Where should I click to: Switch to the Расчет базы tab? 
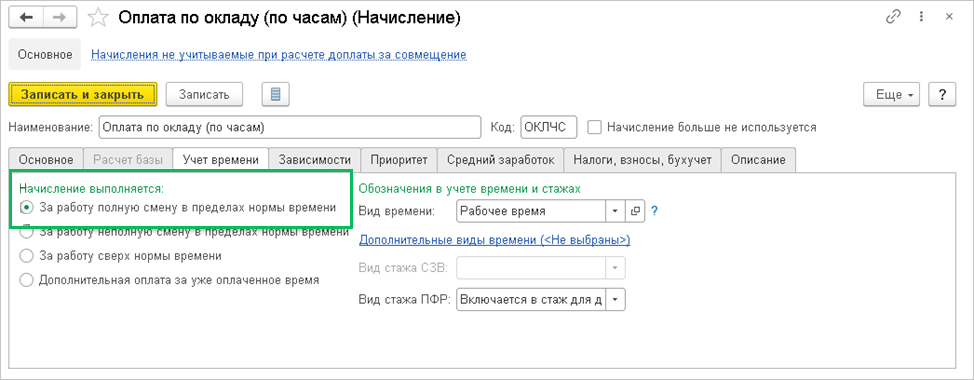coord(127,160)
